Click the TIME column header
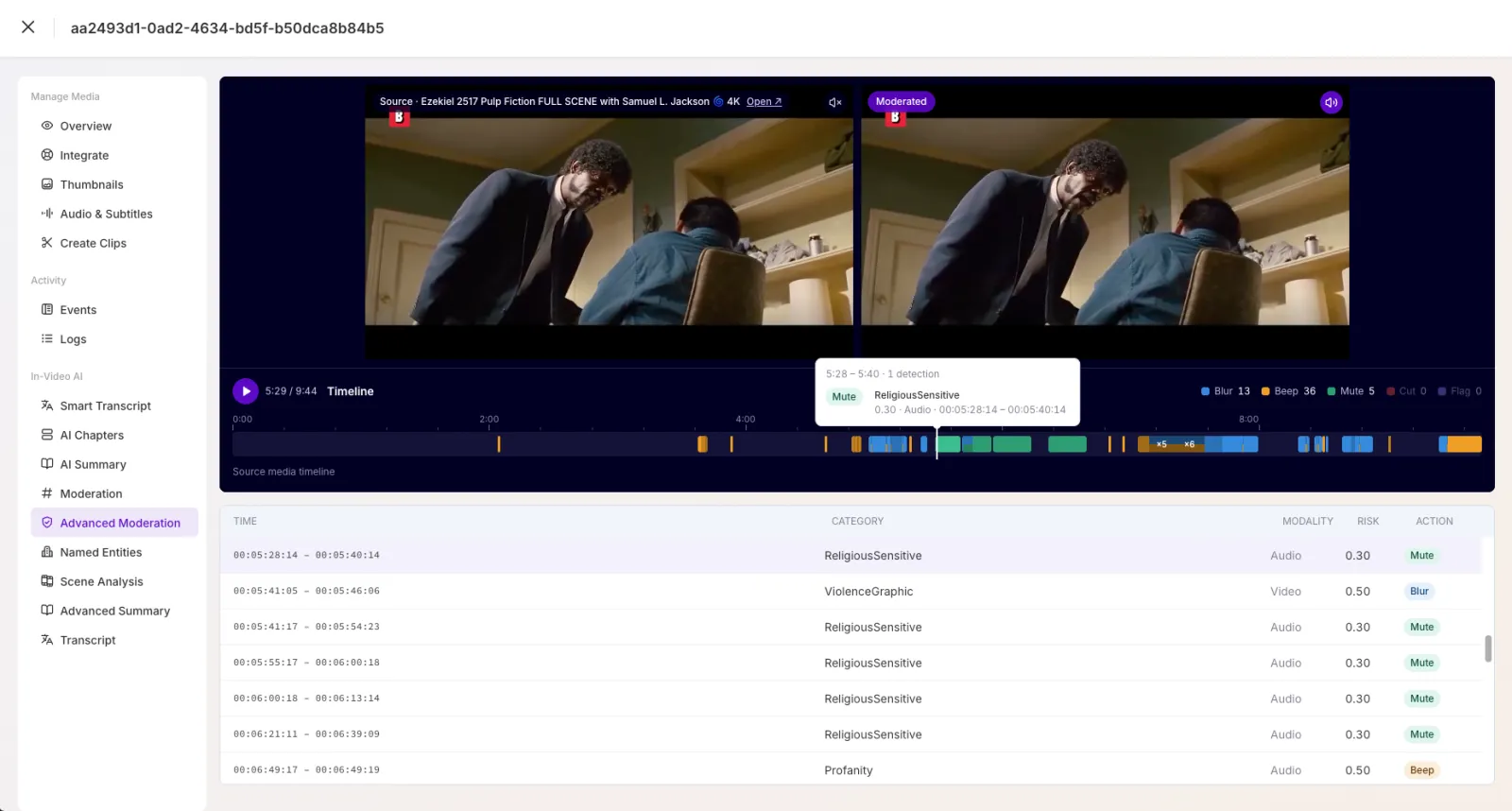 pyautogui.click(x=245, y=521)
